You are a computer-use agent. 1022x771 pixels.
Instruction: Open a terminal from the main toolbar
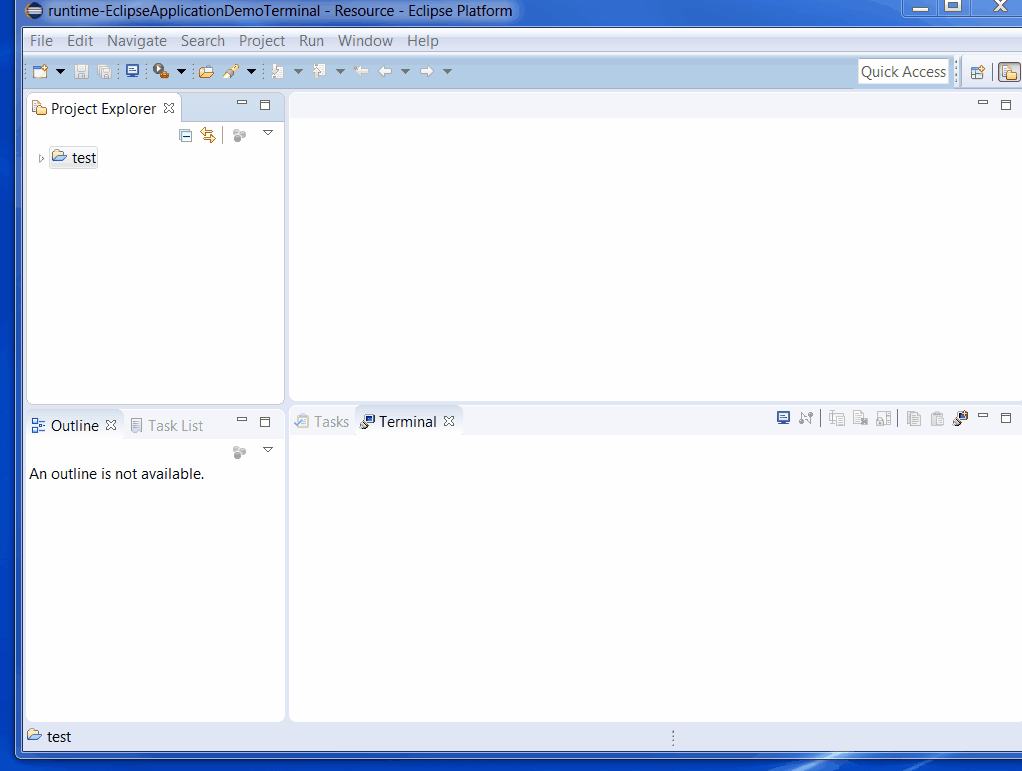click(132, 72)
